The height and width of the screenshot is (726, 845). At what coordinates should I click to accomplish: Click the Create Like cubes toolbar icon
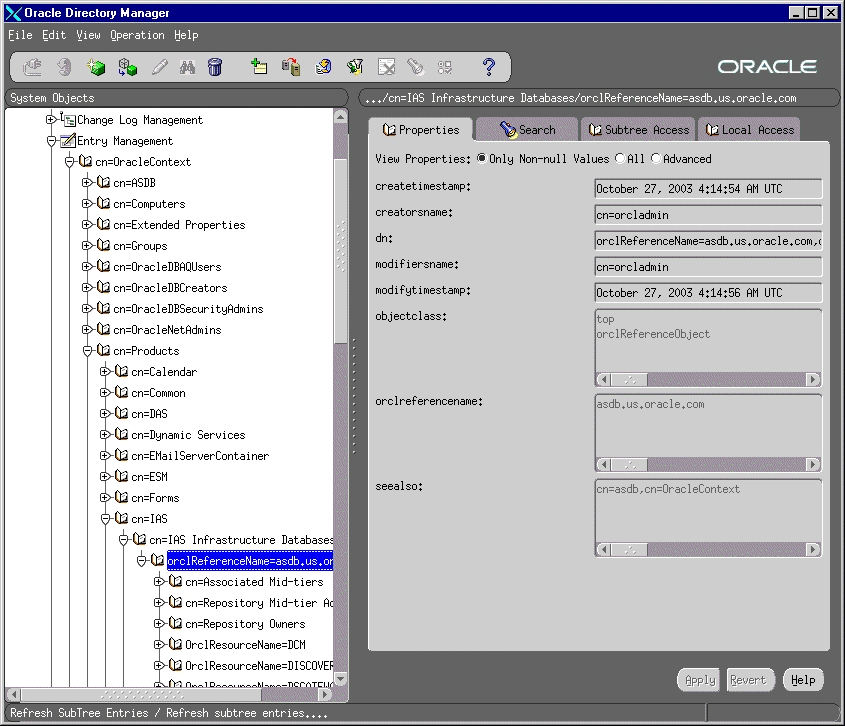pos(128,67)
